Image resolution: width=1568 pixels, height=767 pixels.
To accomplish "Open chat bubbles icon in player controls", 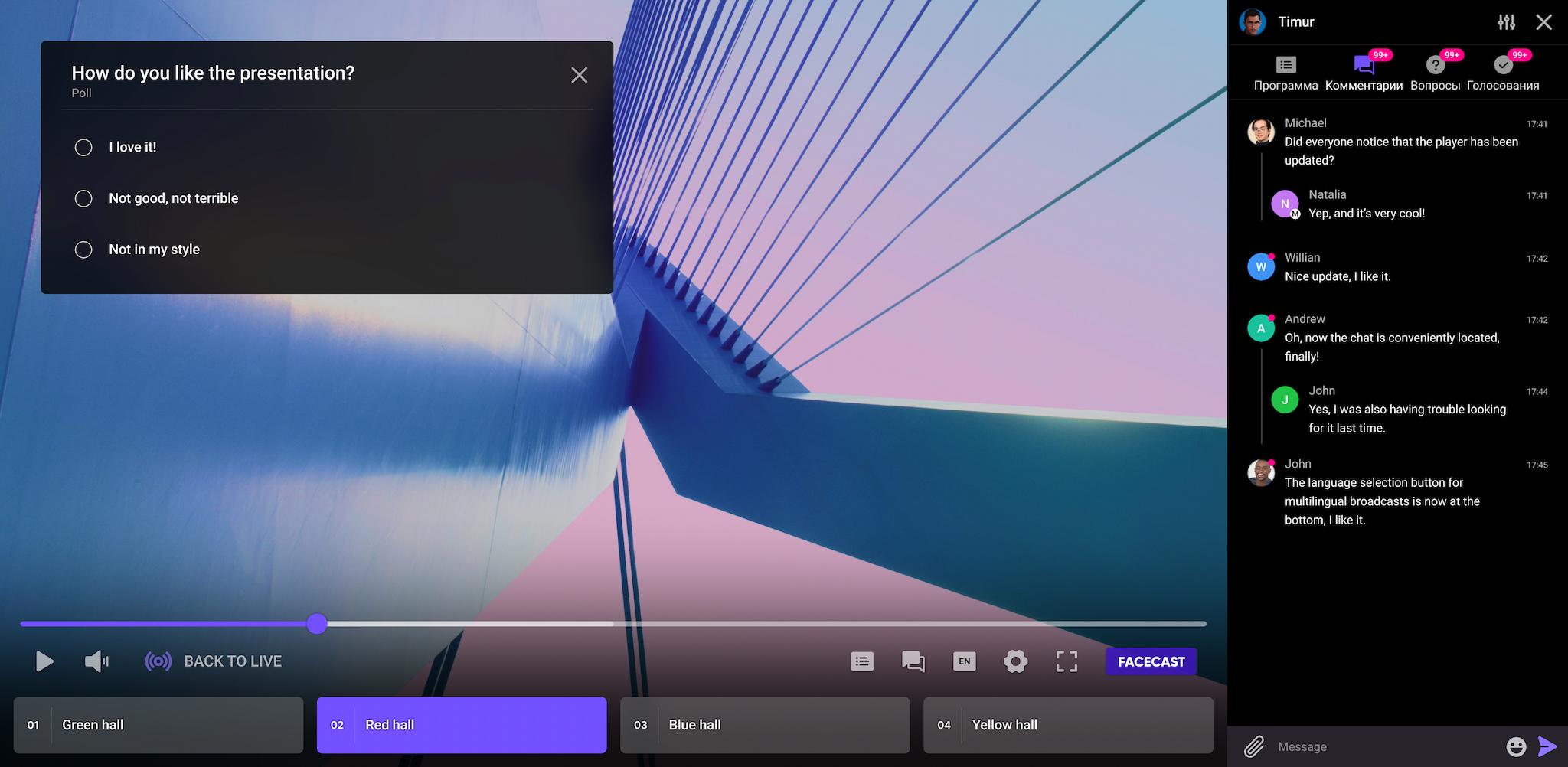I will click(x=913, y=661).
